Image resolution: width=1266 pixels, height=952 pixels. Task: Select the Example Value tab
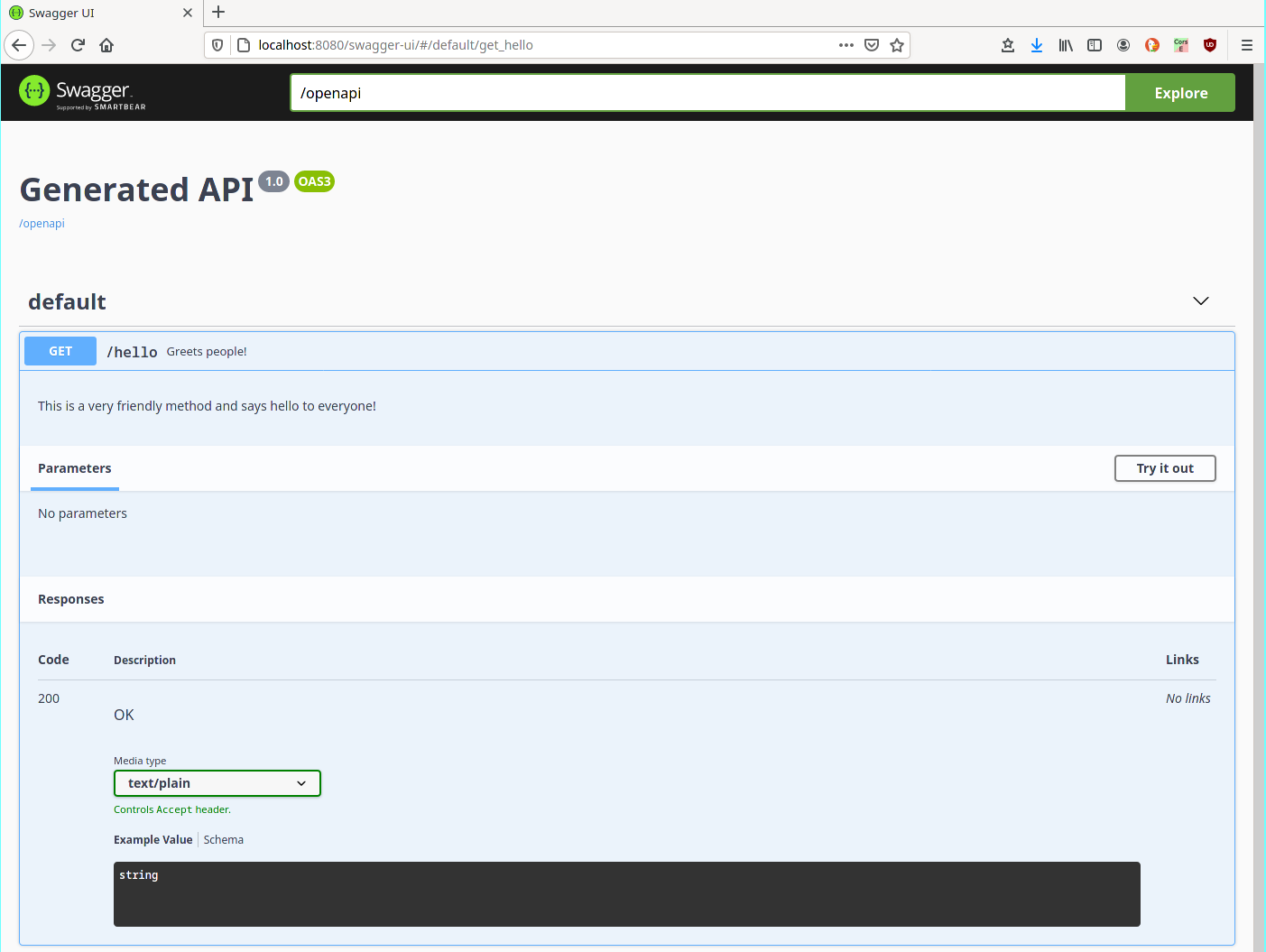152,840
